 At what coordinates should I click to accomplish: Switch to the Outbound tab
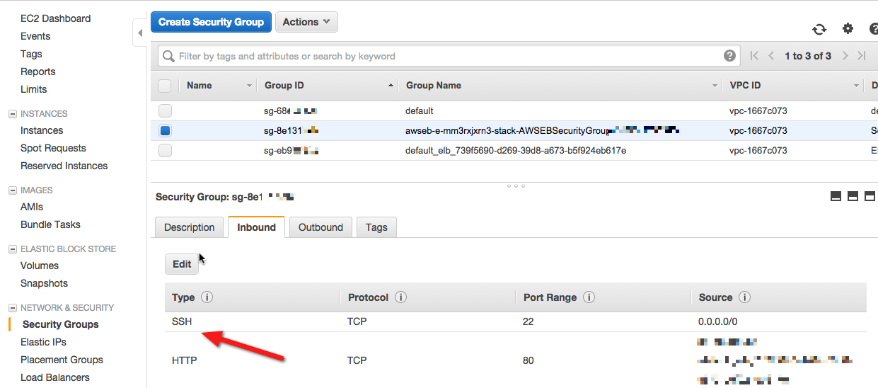(x=320, y=227)
